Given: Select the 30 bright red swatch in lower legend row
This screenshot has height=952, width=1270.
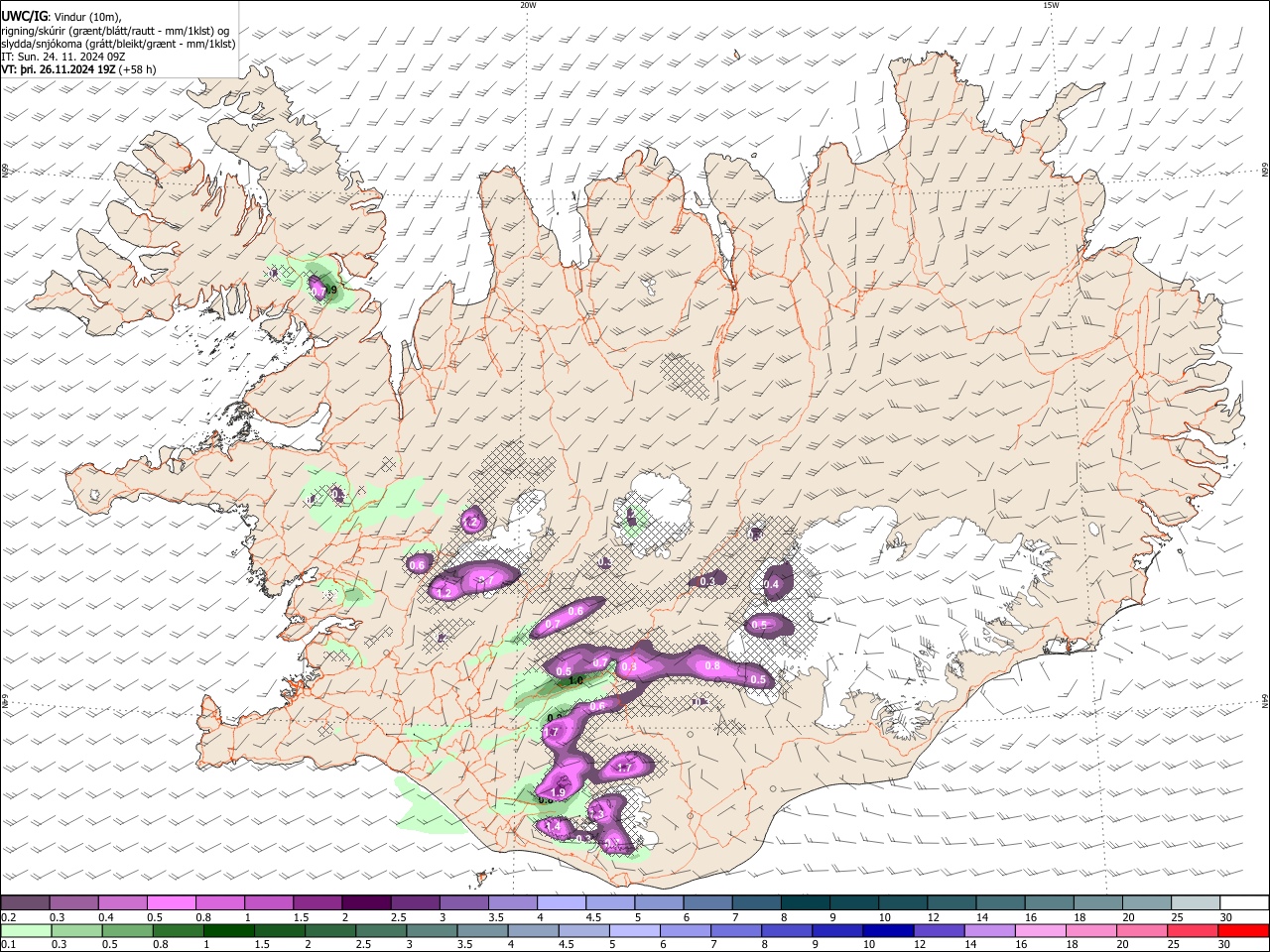Looking at the screenshot, I should coord(1244,931).
